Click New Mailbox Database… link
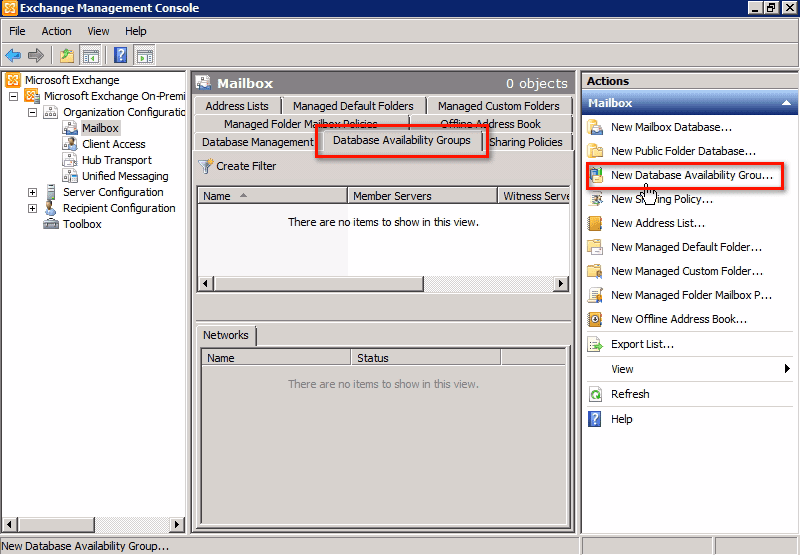Screen dimensions: 800x555 point(671,127)
